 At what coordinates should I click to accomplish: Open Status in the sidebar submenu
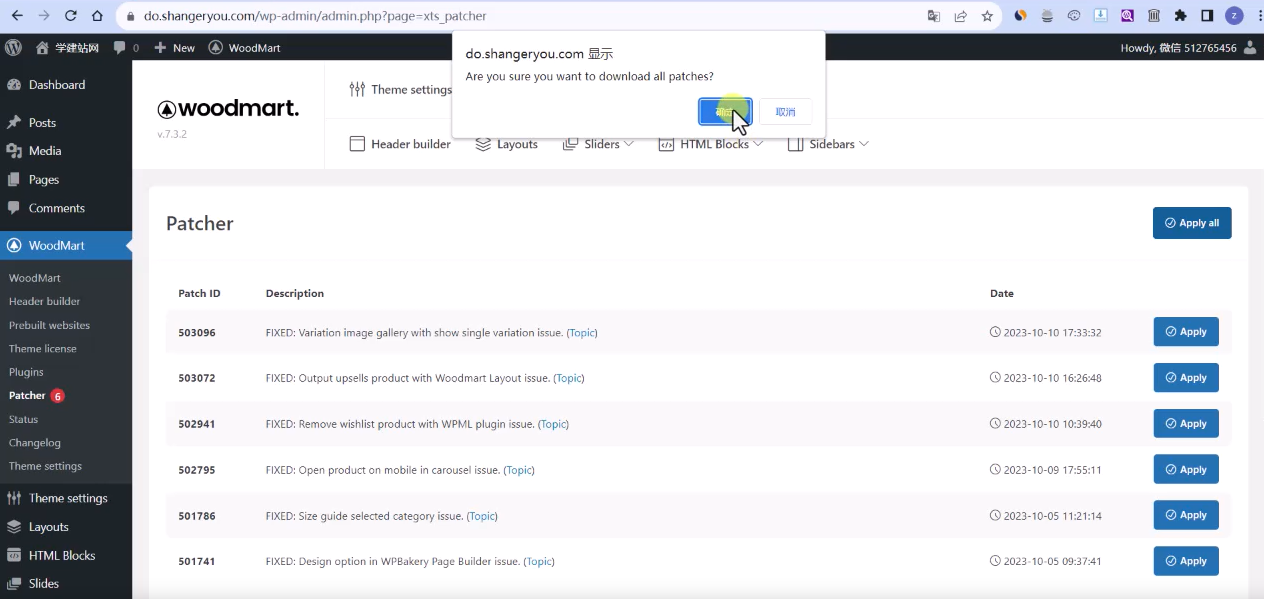[x=23, y=419]
